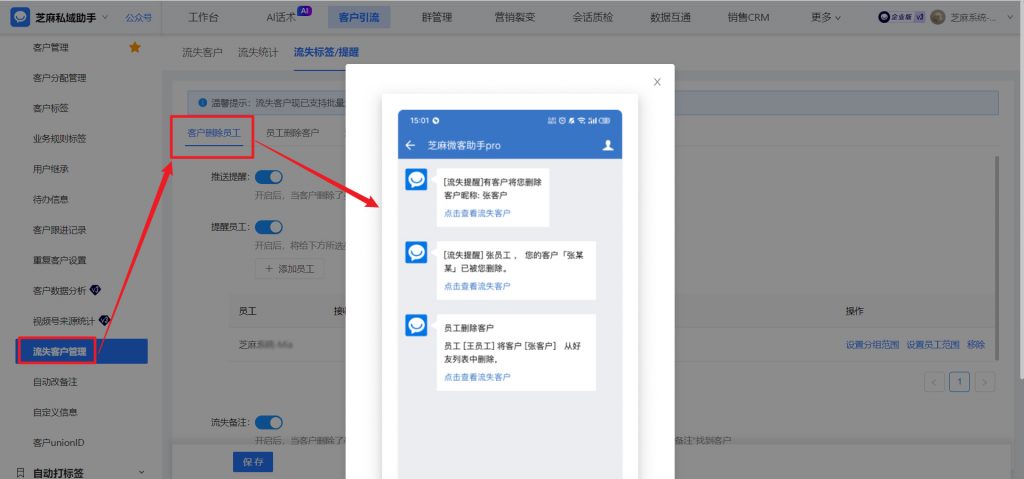Select the 员工删除客户 sub-tab
1024x479 pixels.
coord(293,133)
